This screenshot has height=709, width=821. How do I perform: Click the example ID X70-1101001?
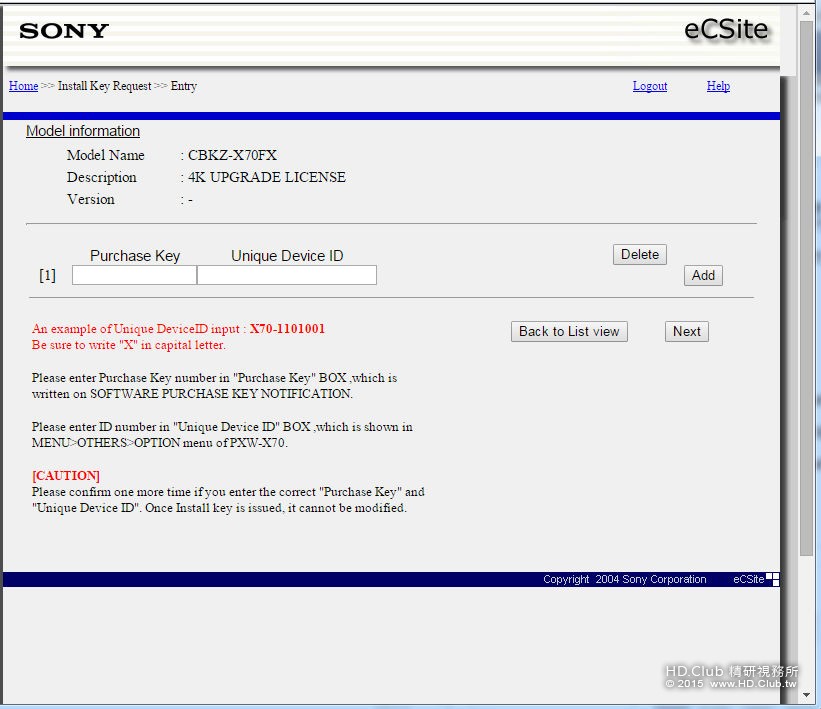click(x=287, y=329)
